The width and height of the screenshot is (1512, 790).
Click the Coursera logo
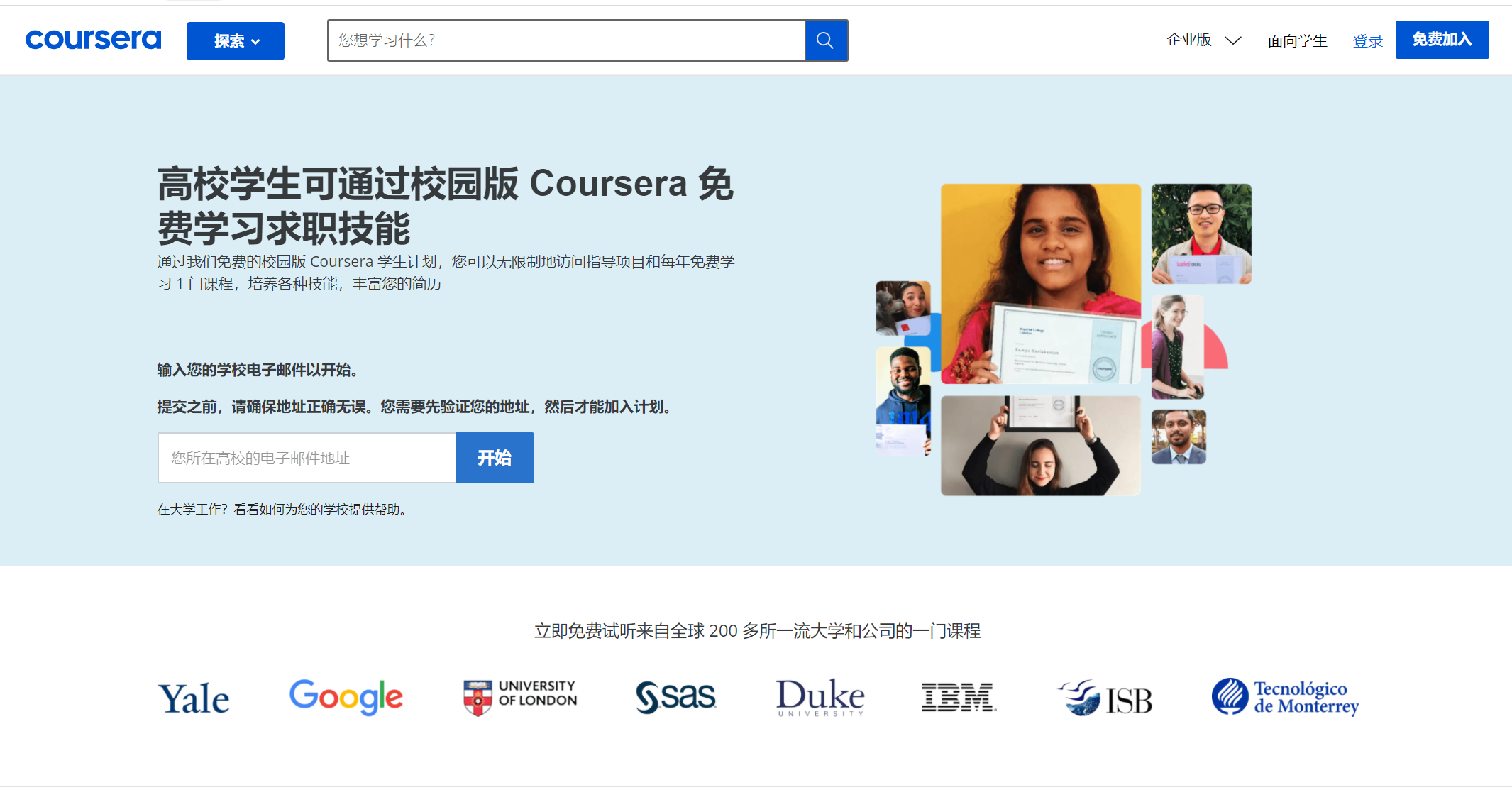(93, 40)
